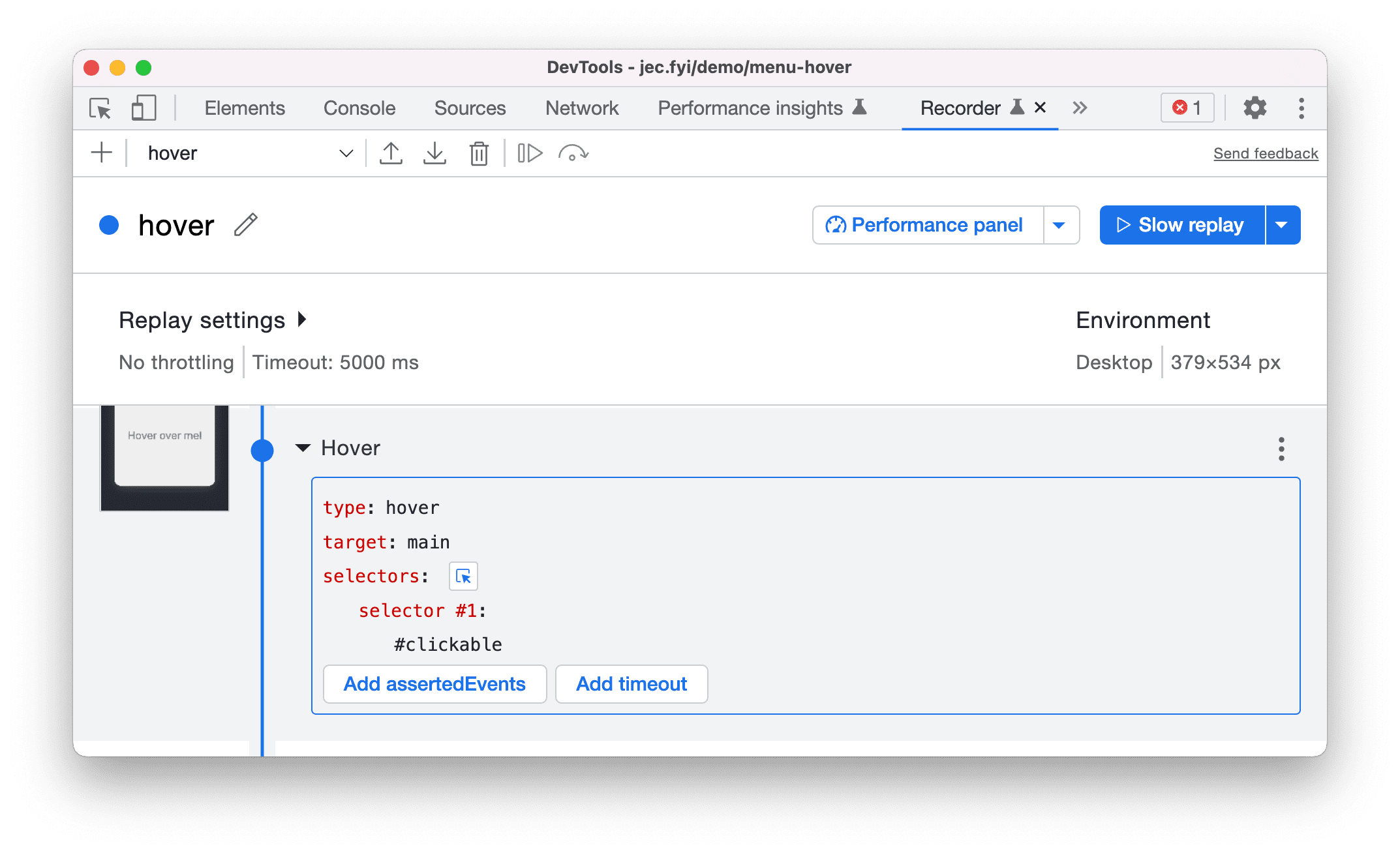The width and height of the screenshot is (1400, 853).
Task: Click the Add assertedEvents button
Action: (434, 685)
